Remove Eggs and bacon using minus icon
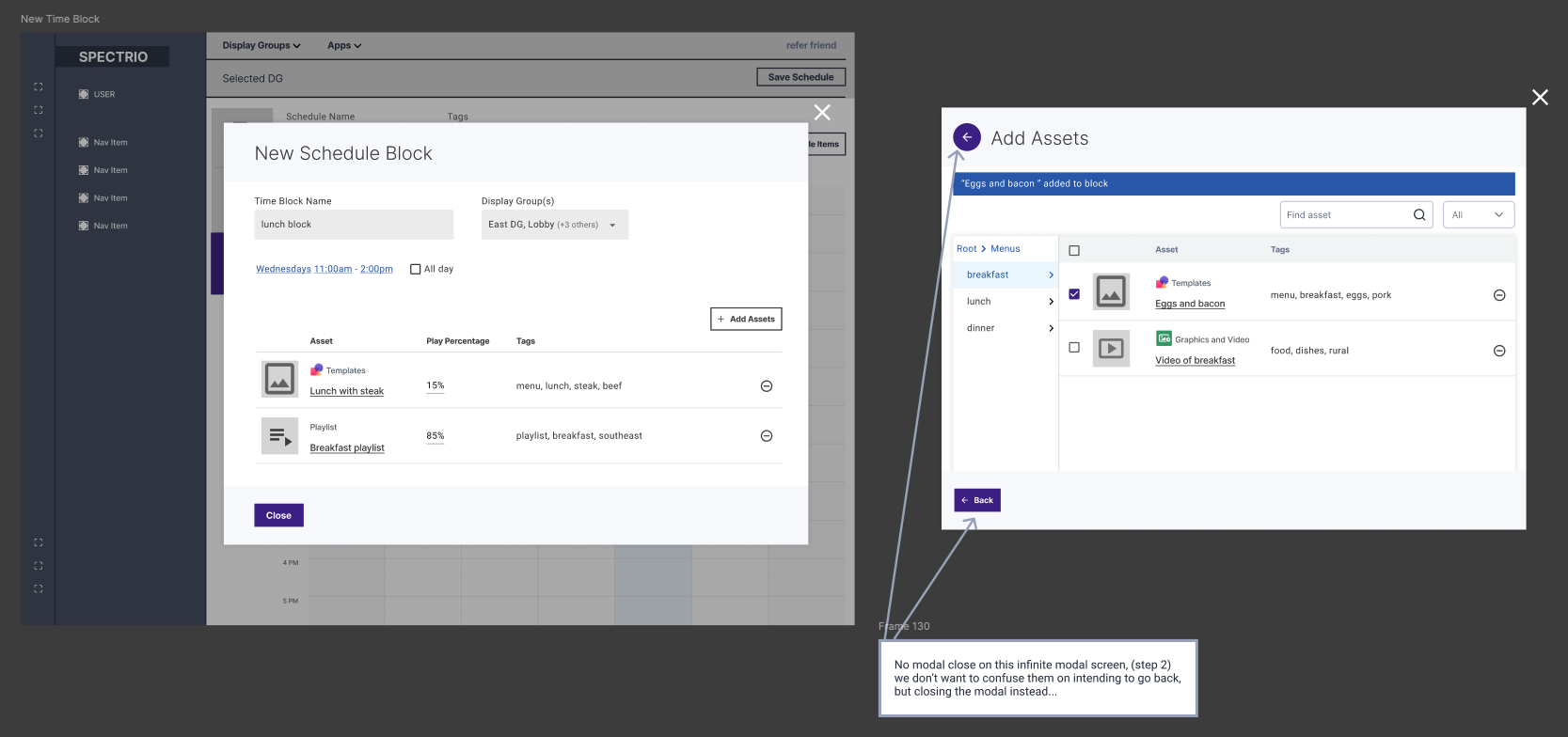Viewport: 1568px width, 737px height. [1499, 295]
